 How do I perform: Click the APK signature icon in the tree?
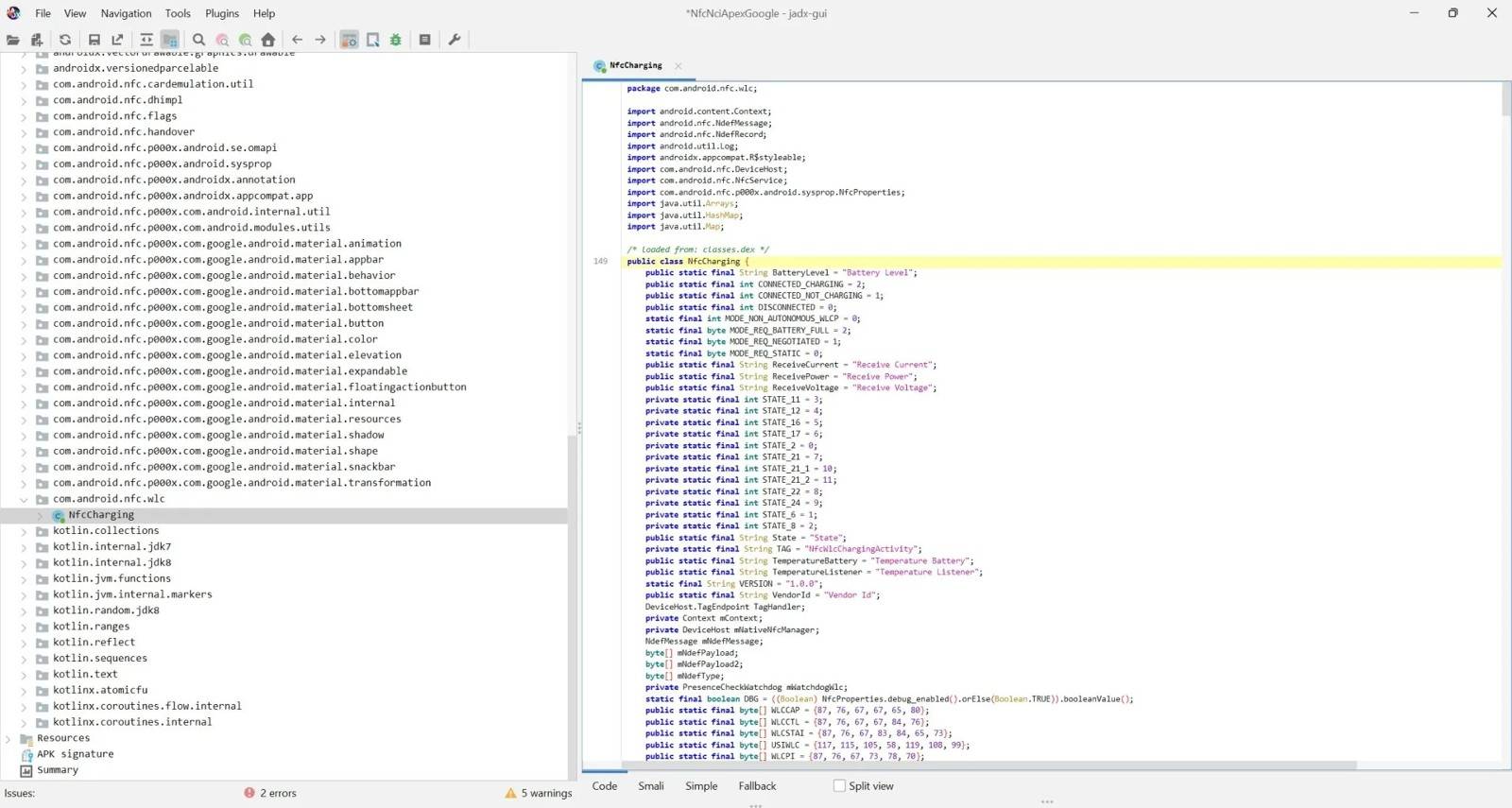(x=26, y=754)
